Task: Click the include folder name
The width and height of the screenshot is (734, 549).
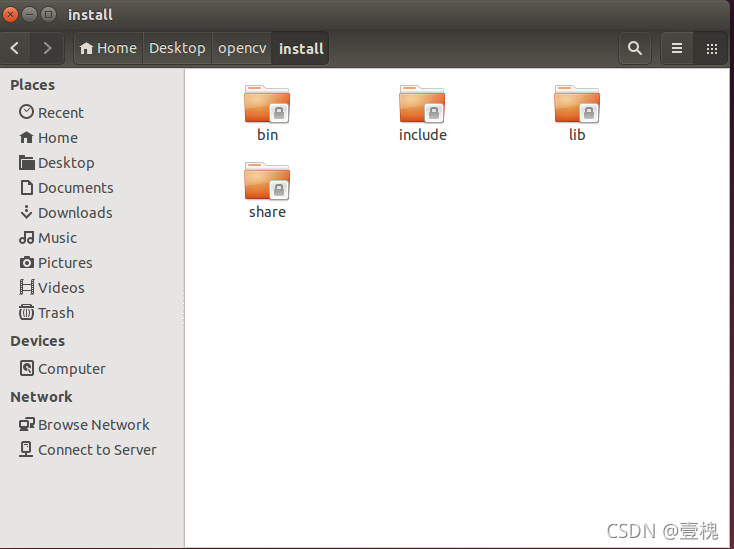Action: (x=423, y=135)
